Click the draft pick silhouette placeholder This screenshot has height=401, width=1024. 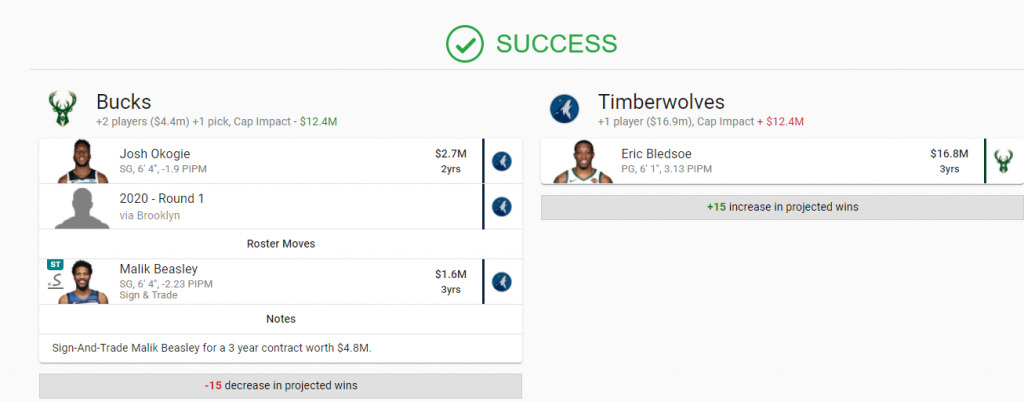click(82, 207)
